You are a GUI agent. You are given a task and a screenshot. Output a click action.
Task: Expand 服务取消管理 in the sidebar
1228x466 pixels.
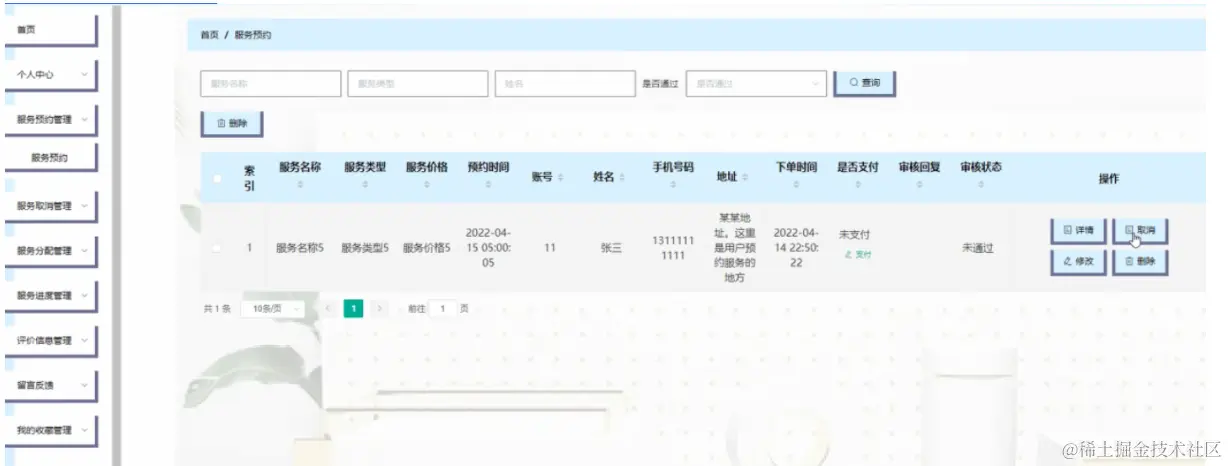[x=50, y=205]
